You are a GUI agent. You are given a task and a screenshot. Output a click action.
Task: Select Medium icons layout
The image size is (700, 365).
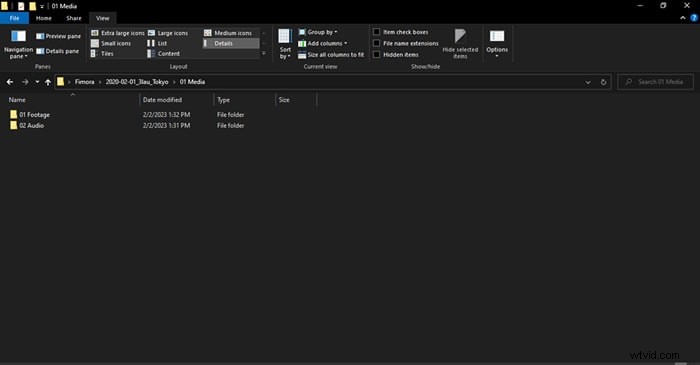(228, 33)
